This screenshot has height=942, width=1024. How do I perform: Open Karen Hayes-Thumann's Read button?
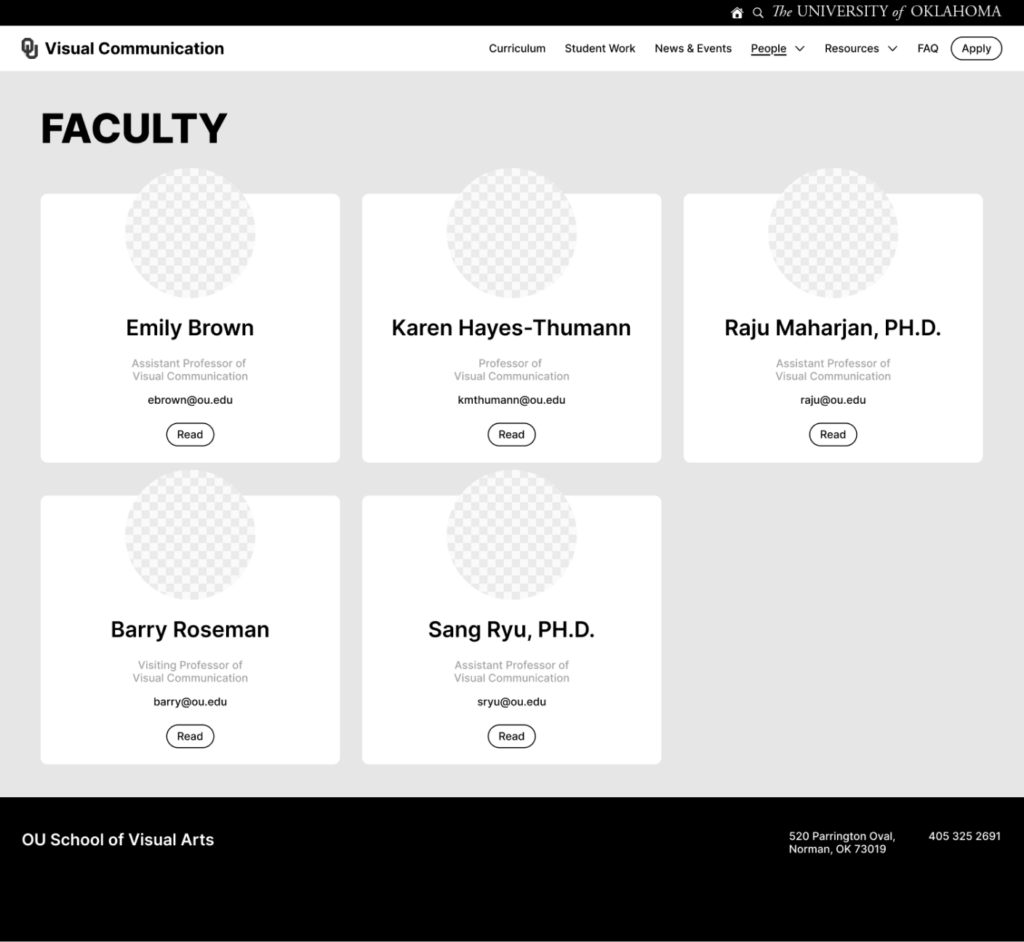point(511,434)
